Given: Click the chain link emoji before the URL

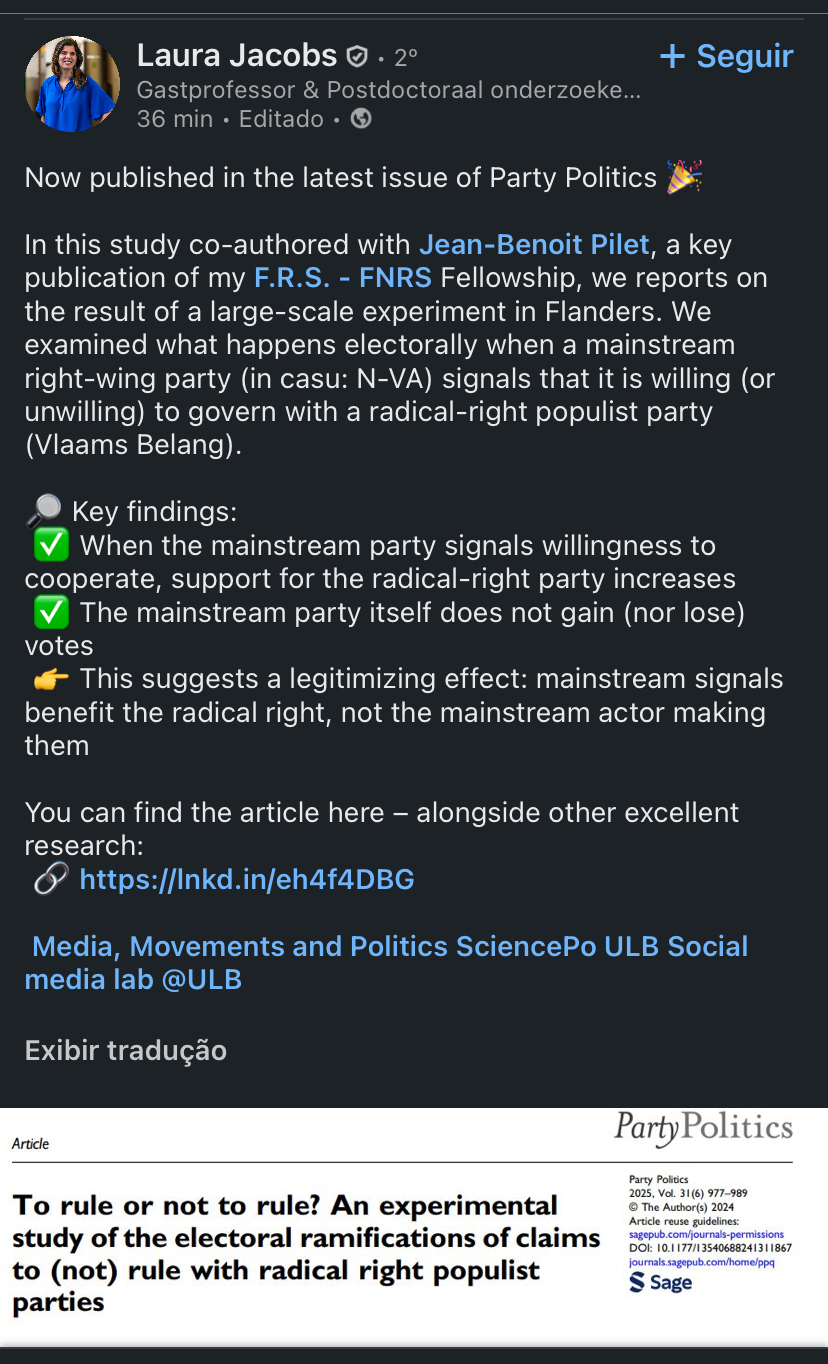Looking at the screenshot, I should click(50, 879).
